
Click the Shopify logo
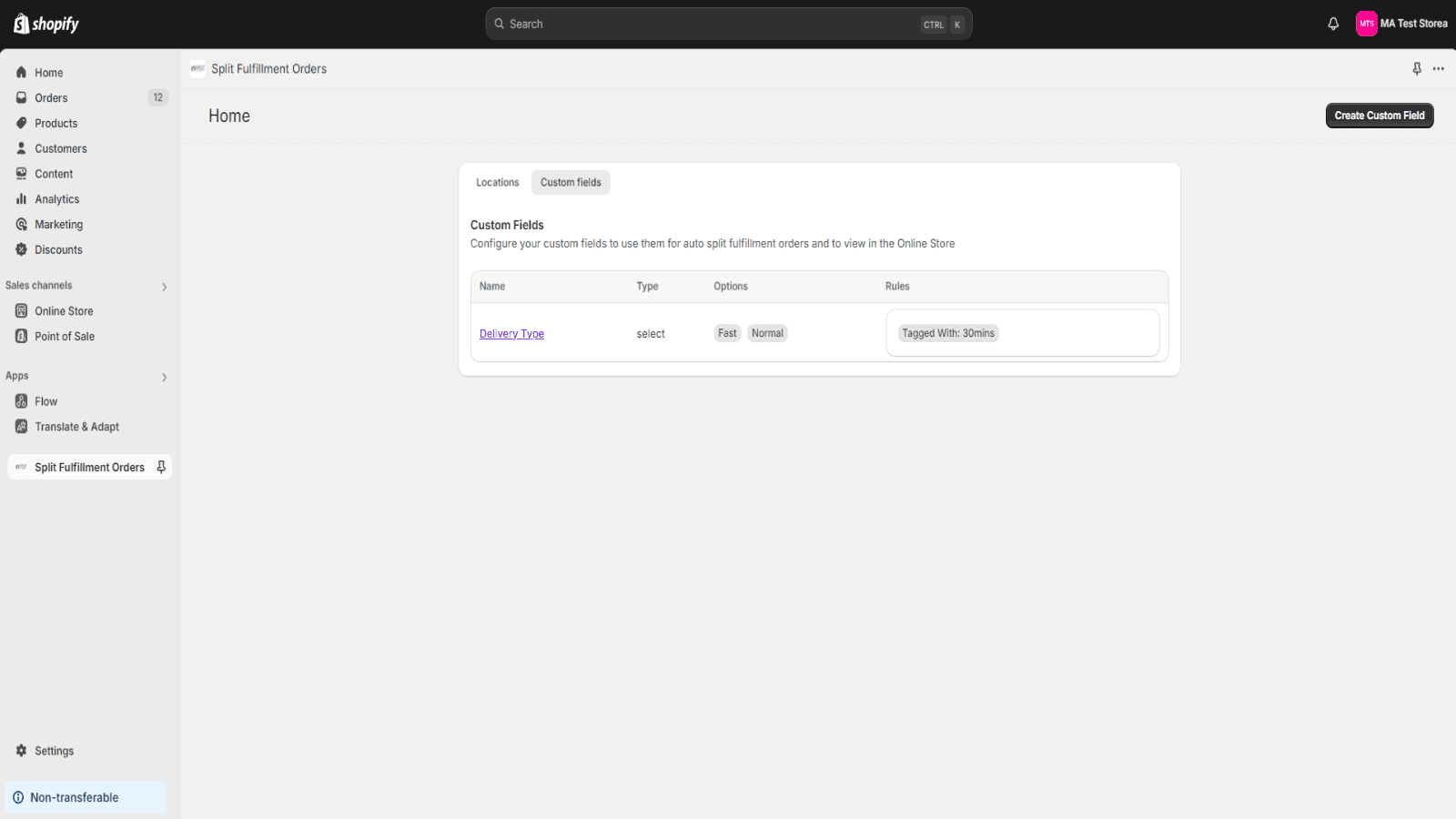[x=46, y=24]
